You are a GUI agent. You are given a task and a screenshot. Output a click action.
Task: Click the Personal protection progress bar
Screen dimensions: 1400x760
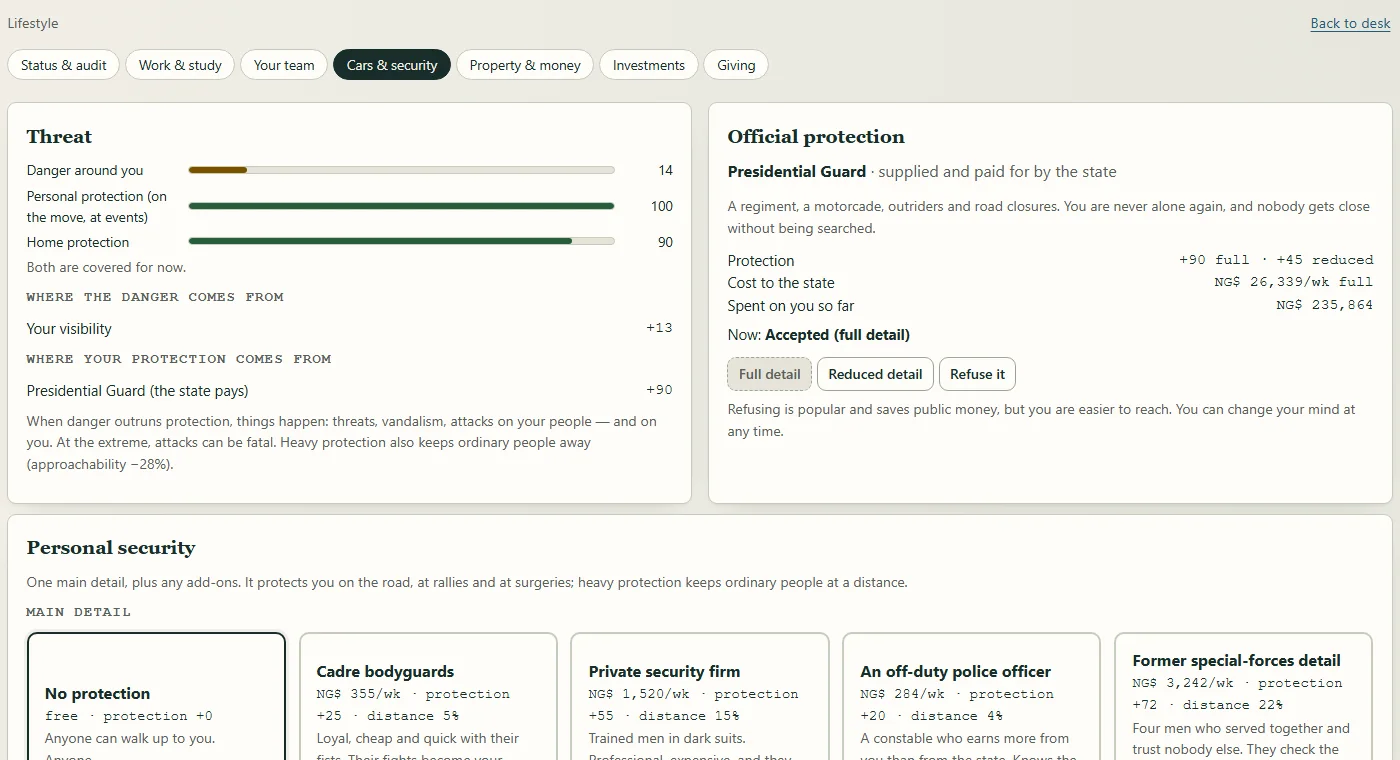[401, 206]
